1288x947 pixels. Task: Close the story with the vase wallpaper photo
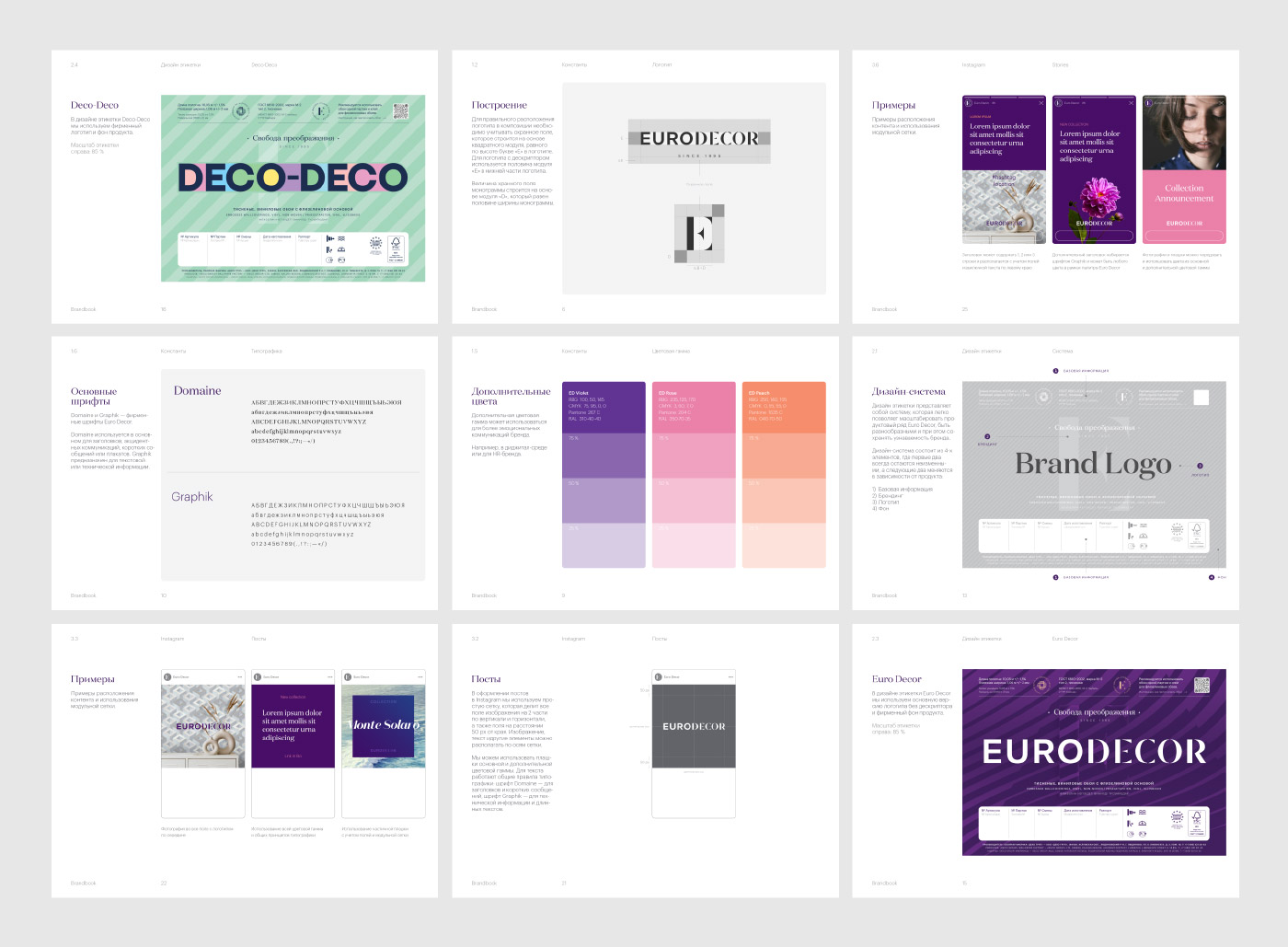pos(1041,102)
